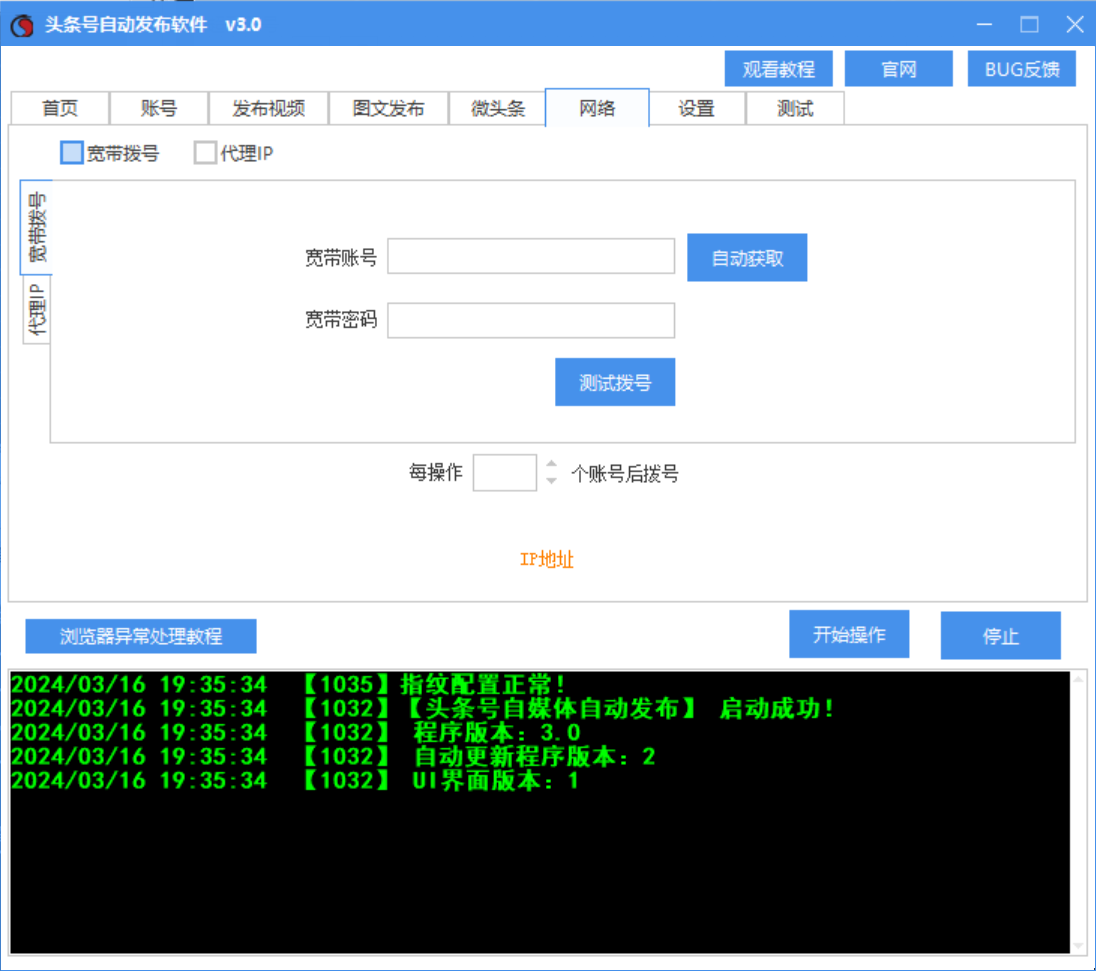Click log line UI界面版本: 1
The height and width of the screenshot is (971, 1096).
[x=295, y=780]
